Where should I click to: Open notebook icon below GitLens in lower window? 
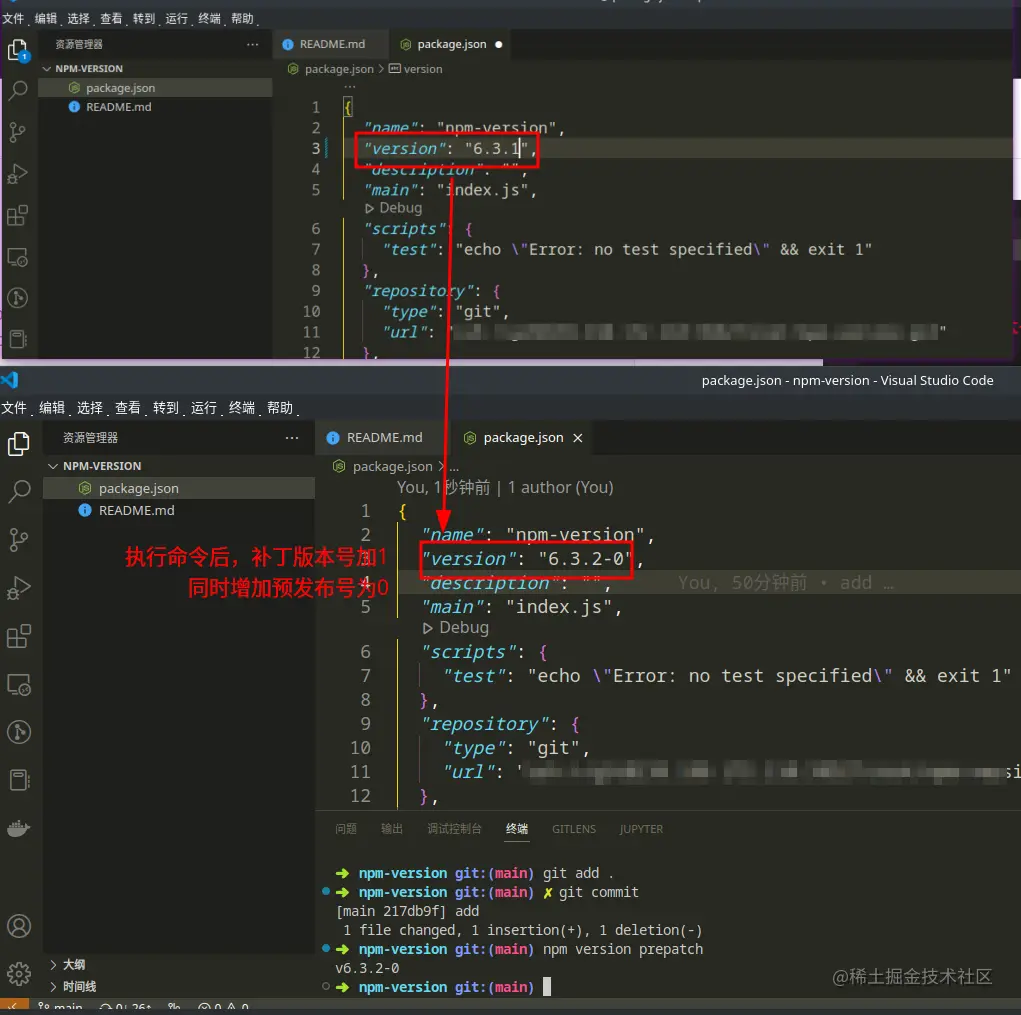coord(19,780)
